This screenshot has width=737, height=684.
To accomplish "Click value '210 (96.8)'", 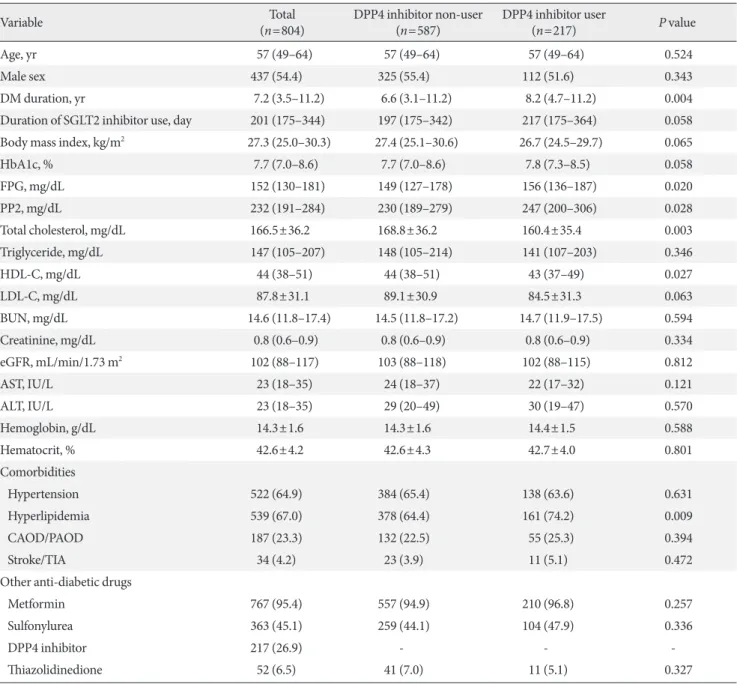I will click(548, 604).
